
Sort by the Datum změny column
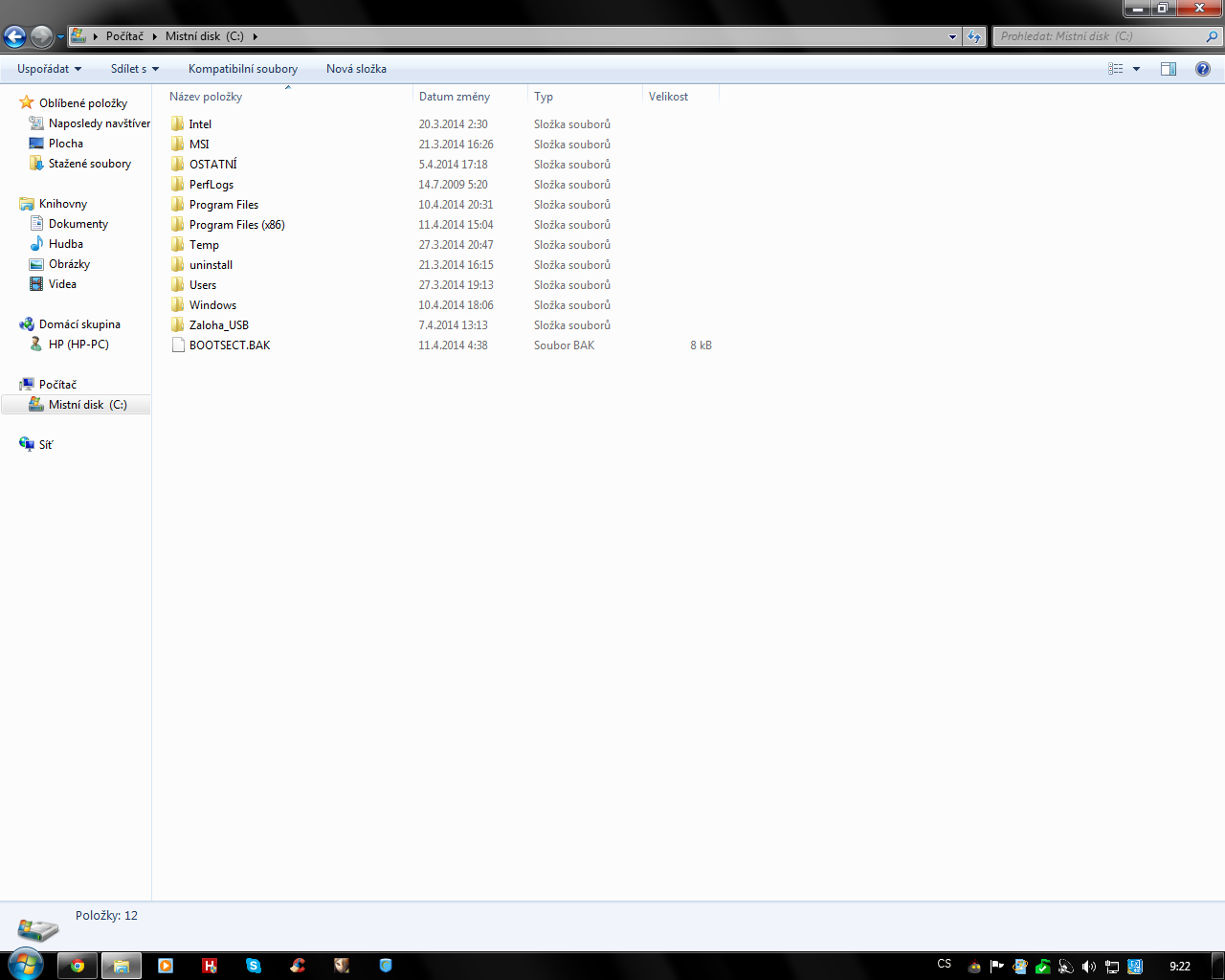click(x=470, y=97)
